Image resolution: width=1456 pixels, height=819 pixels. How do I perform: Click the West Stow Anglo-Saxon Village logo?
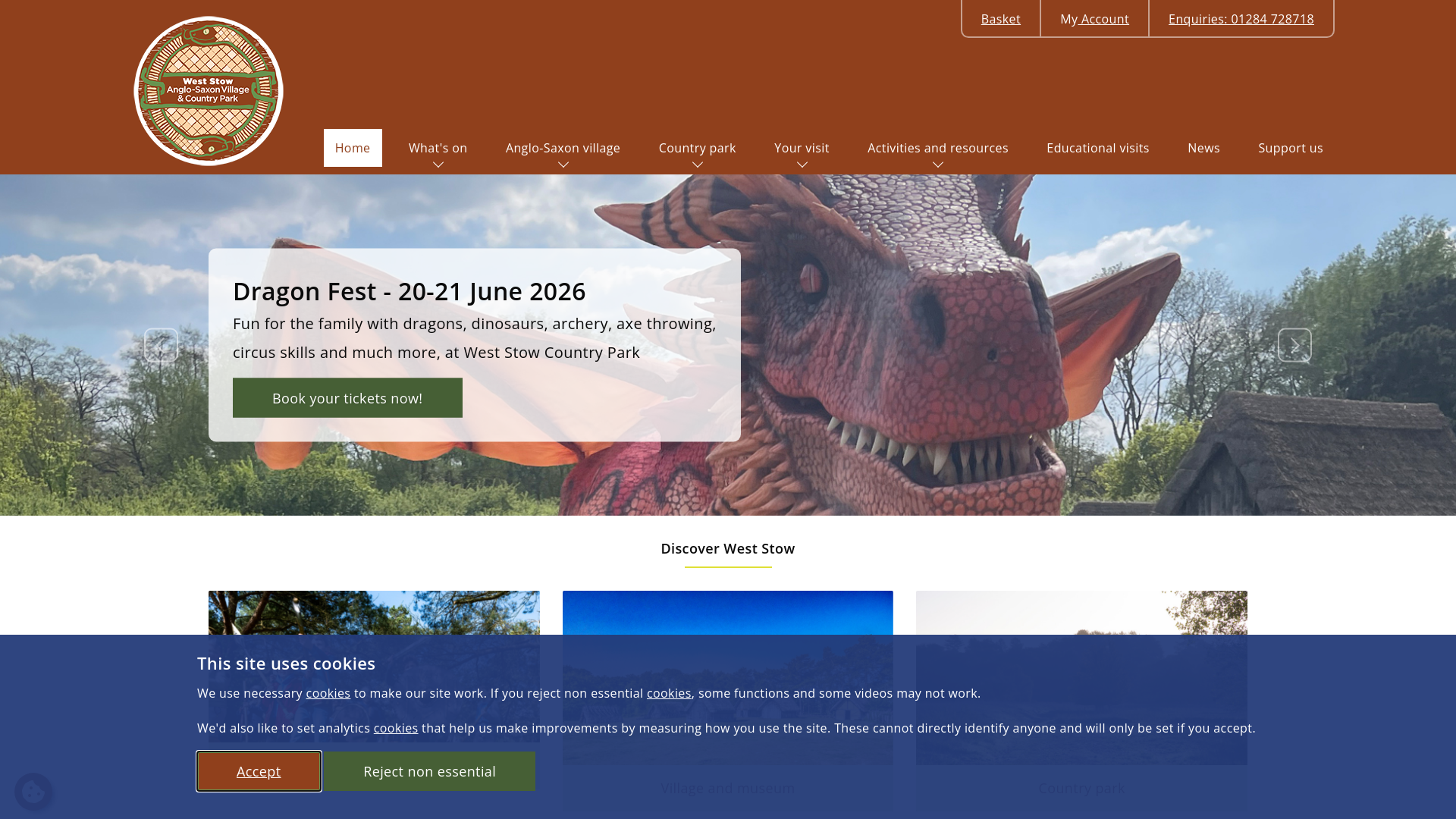click(x=209, y=91)
